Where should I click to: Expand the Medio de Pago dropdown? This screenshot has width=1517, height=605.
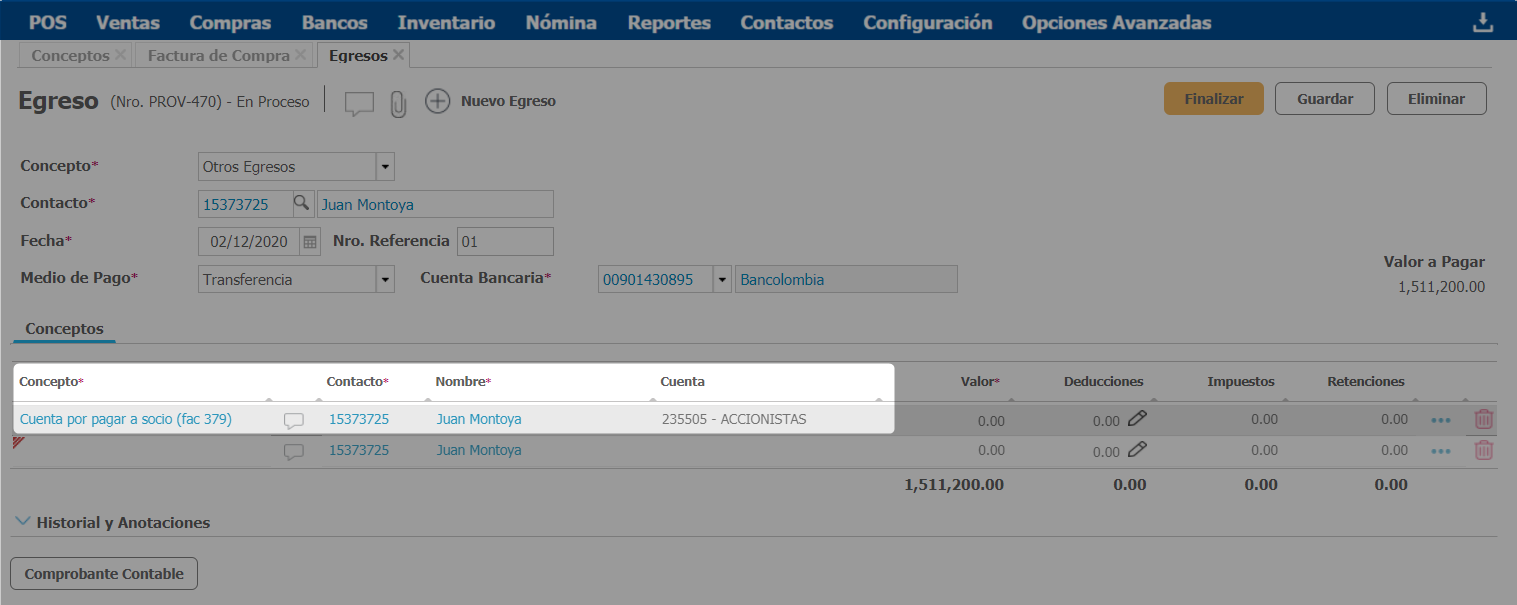(385, 280)
